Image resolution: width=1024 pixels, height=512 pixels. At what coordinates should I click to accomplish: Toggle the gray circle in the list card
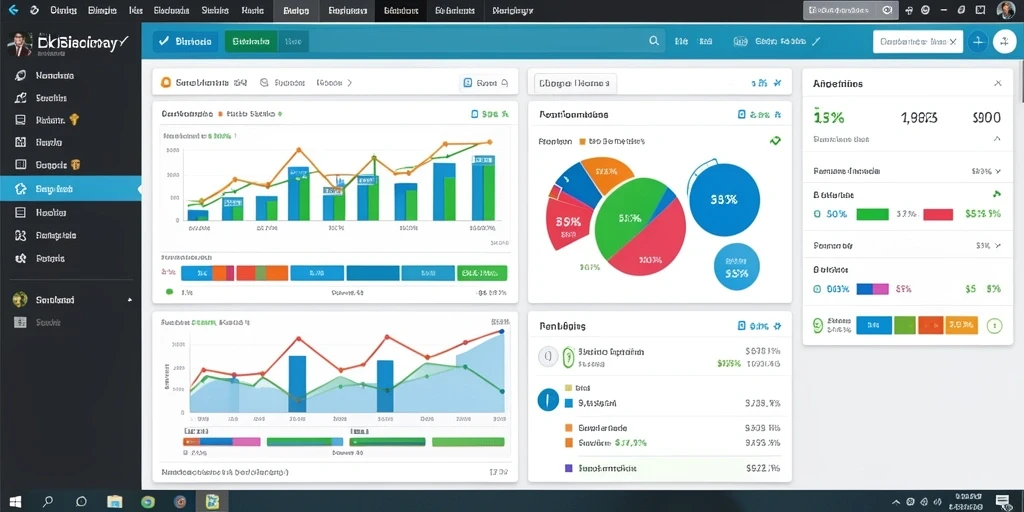547,356
